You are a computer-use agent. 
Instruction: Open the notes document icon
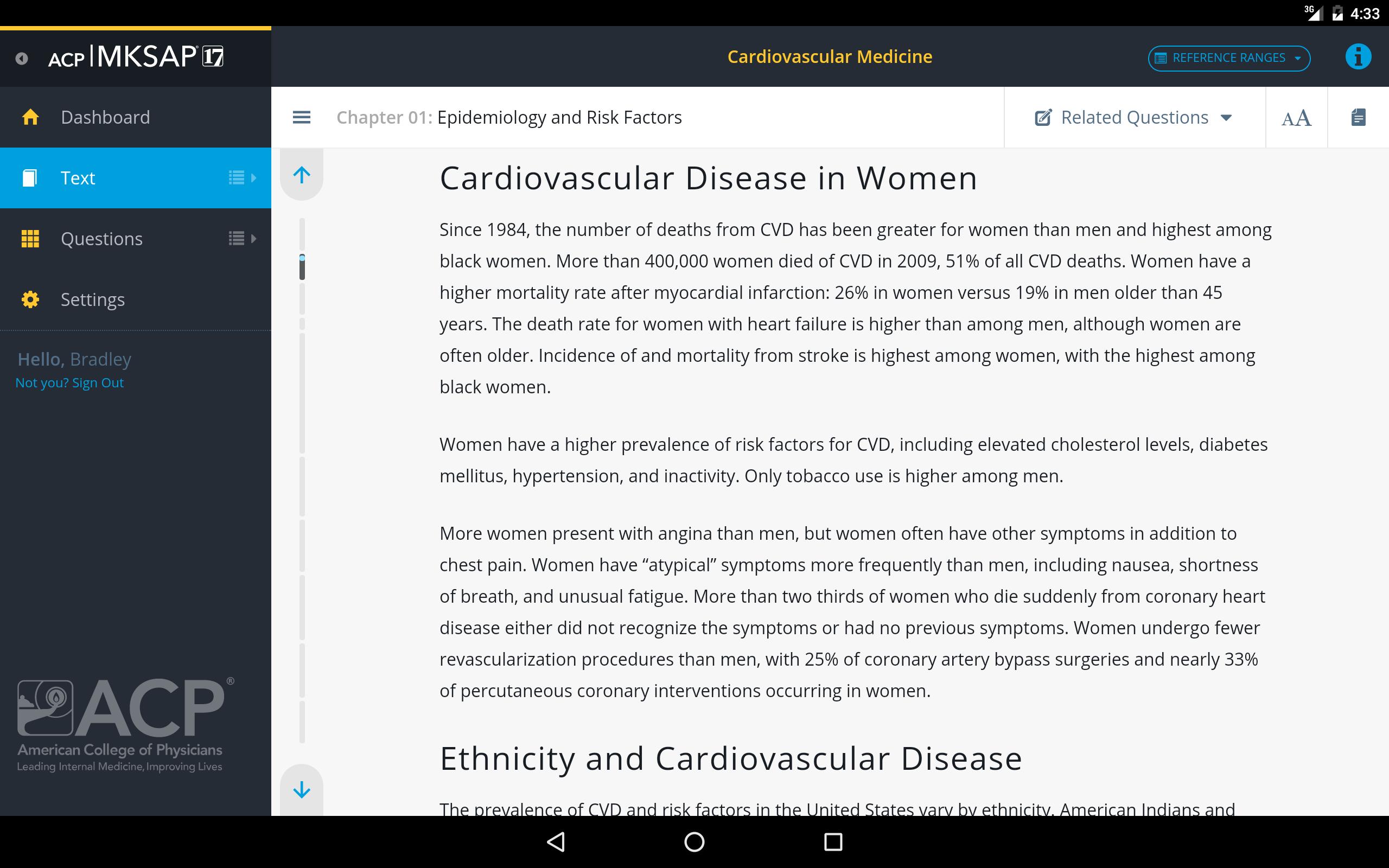1358,118
